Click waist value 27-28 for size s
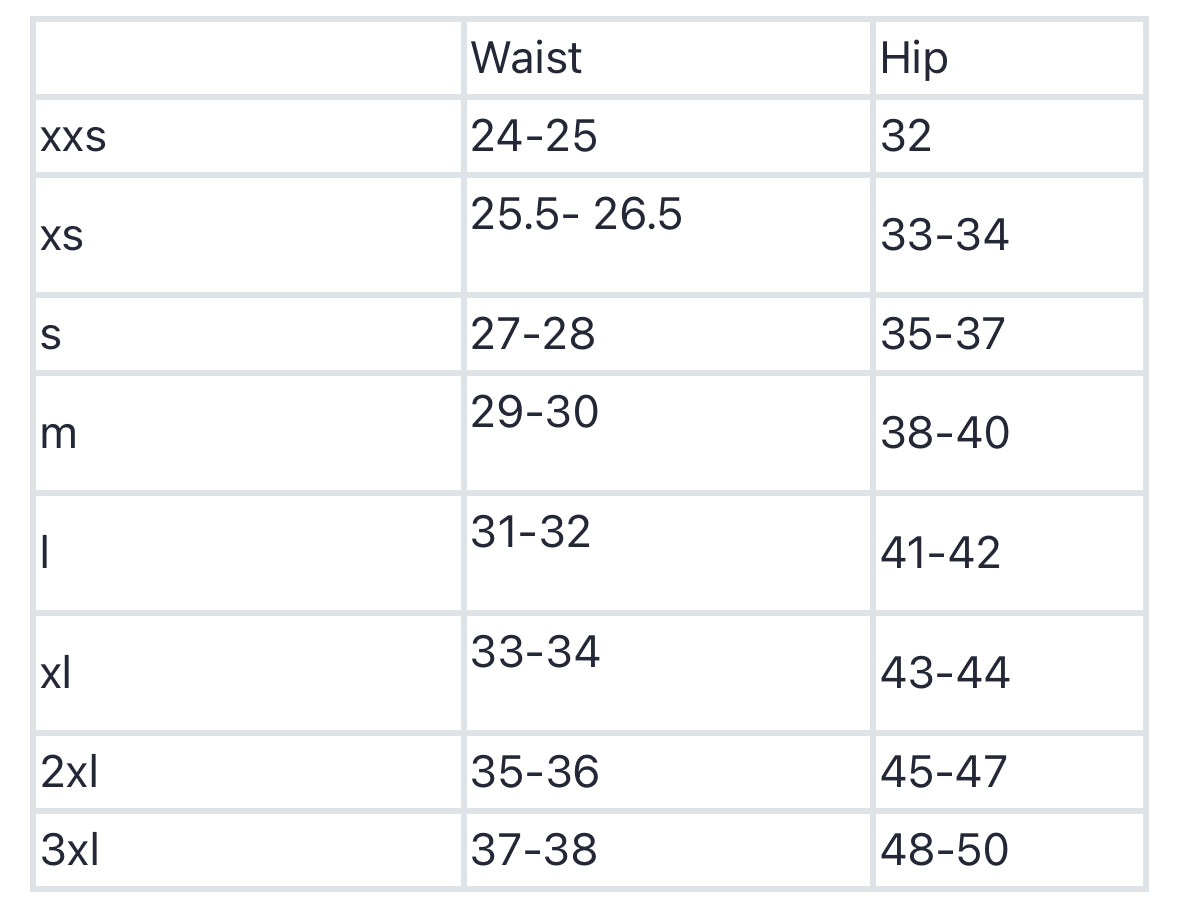The width and height of the screenshot is (1179, 904). click(533, 333)
